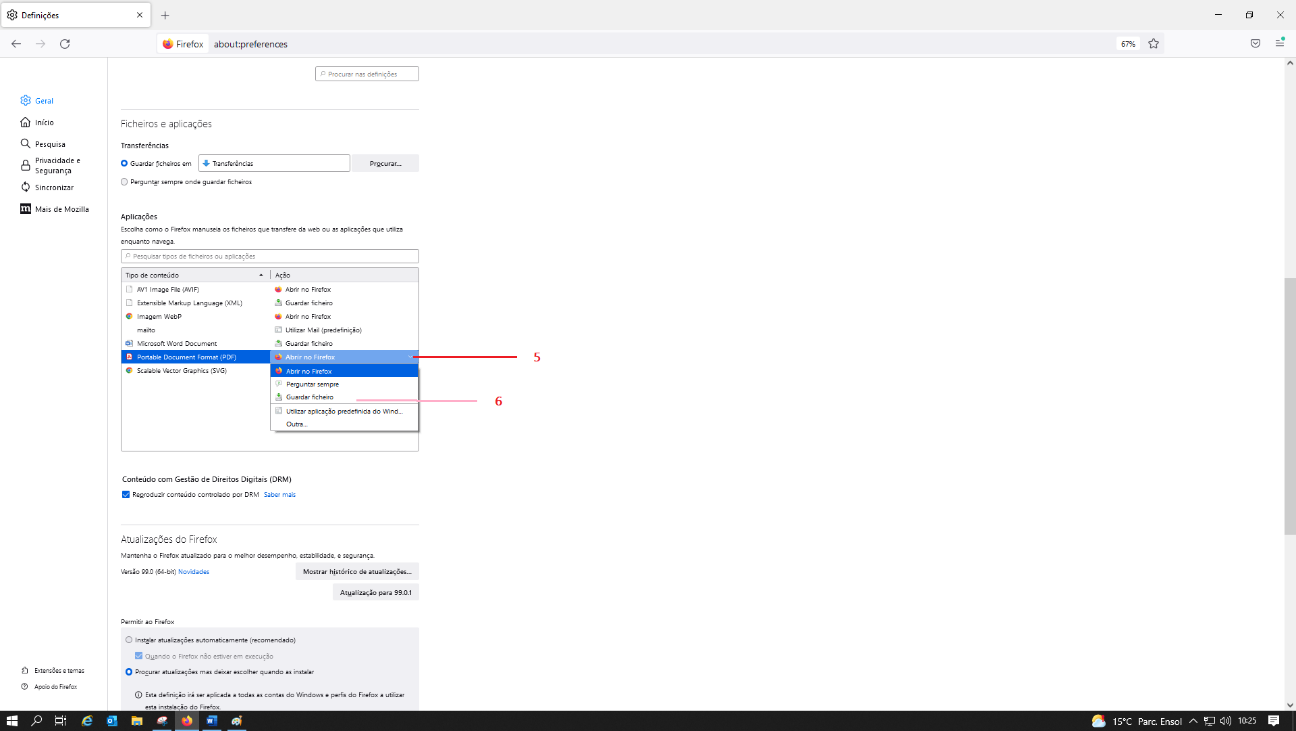Image resolution: width=1296 pixels, height=731 pixels.
Task: Click Mostrar histórico de atualizações button
Action: point(357,571)
